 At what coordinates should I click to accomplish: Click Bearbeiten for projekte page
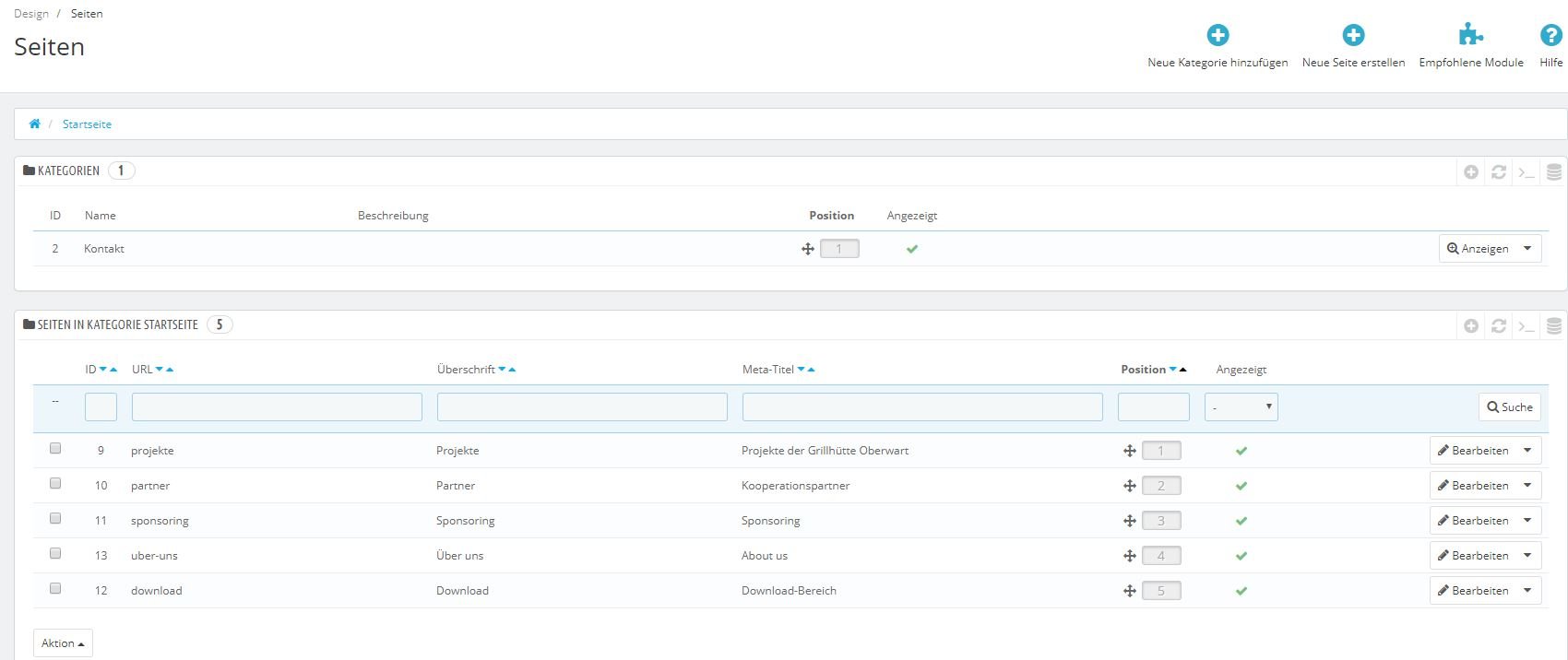(1473, 451)
